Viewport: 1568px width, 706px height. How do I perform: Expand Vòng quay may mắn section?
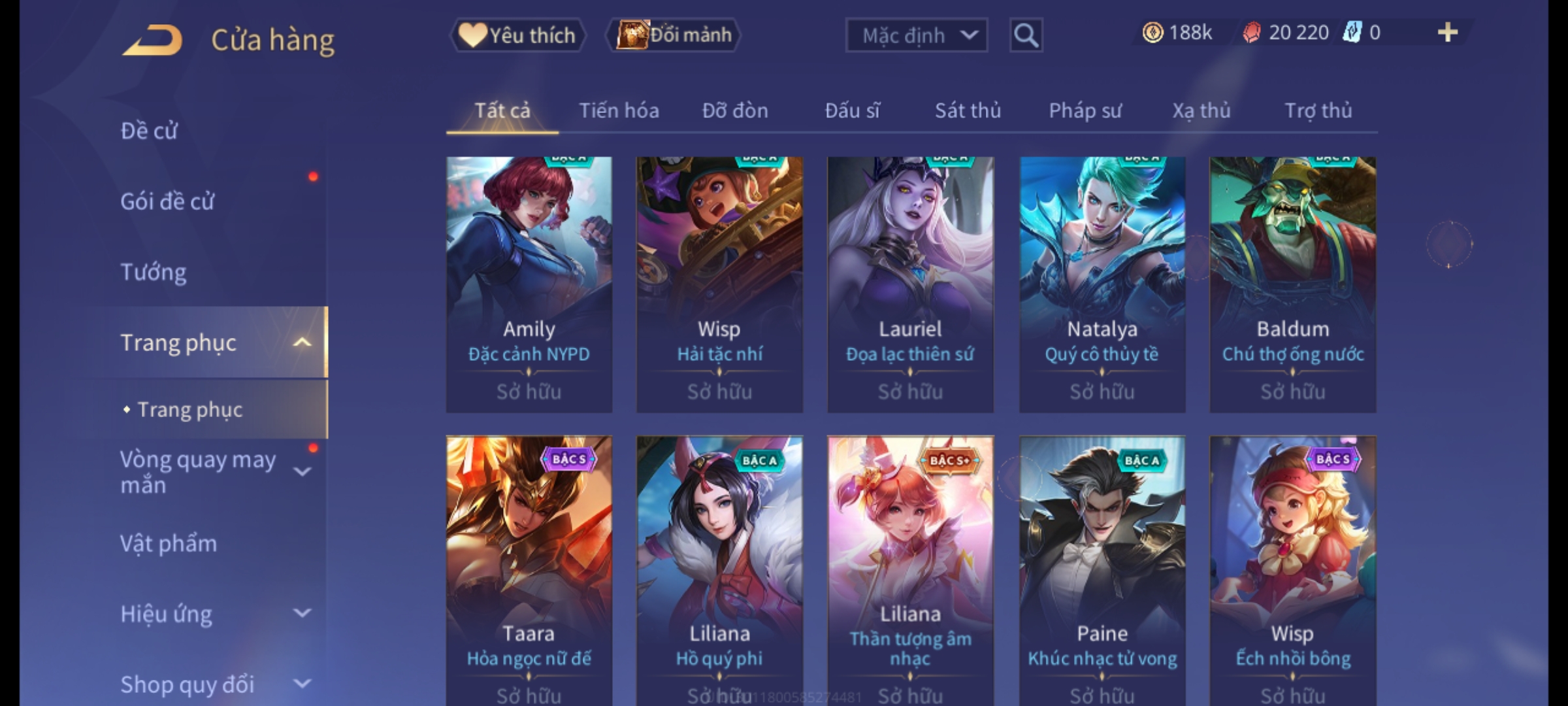click(x=302, y=471)
